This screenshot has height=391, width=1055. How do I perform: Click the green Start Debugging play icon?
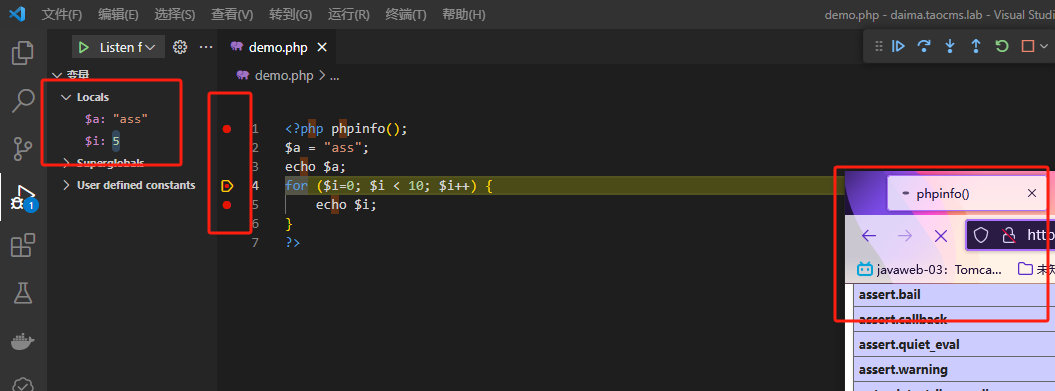tap(83, 47)
